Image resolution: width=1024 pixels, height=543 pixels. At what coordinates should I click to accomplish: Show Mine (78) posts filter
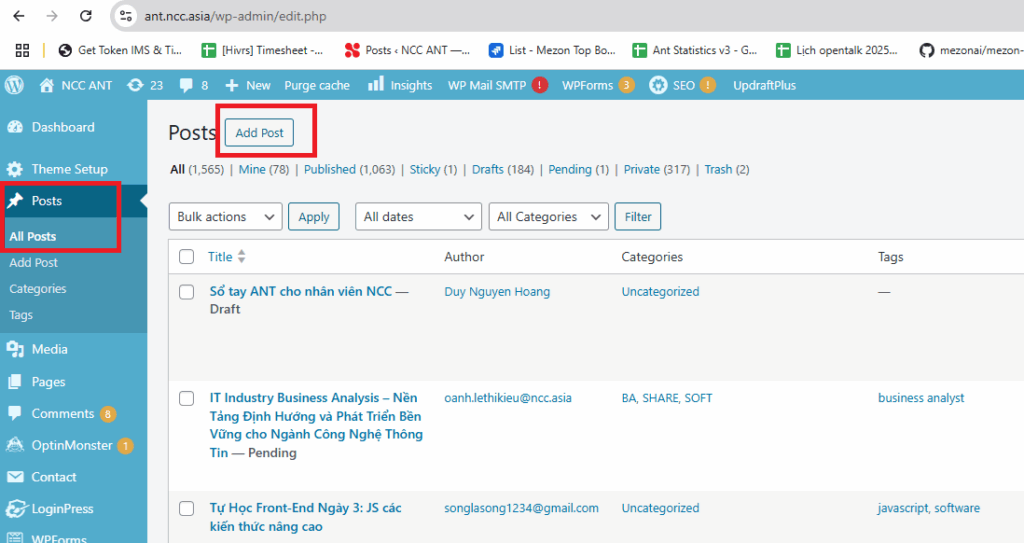click(264, 169)
